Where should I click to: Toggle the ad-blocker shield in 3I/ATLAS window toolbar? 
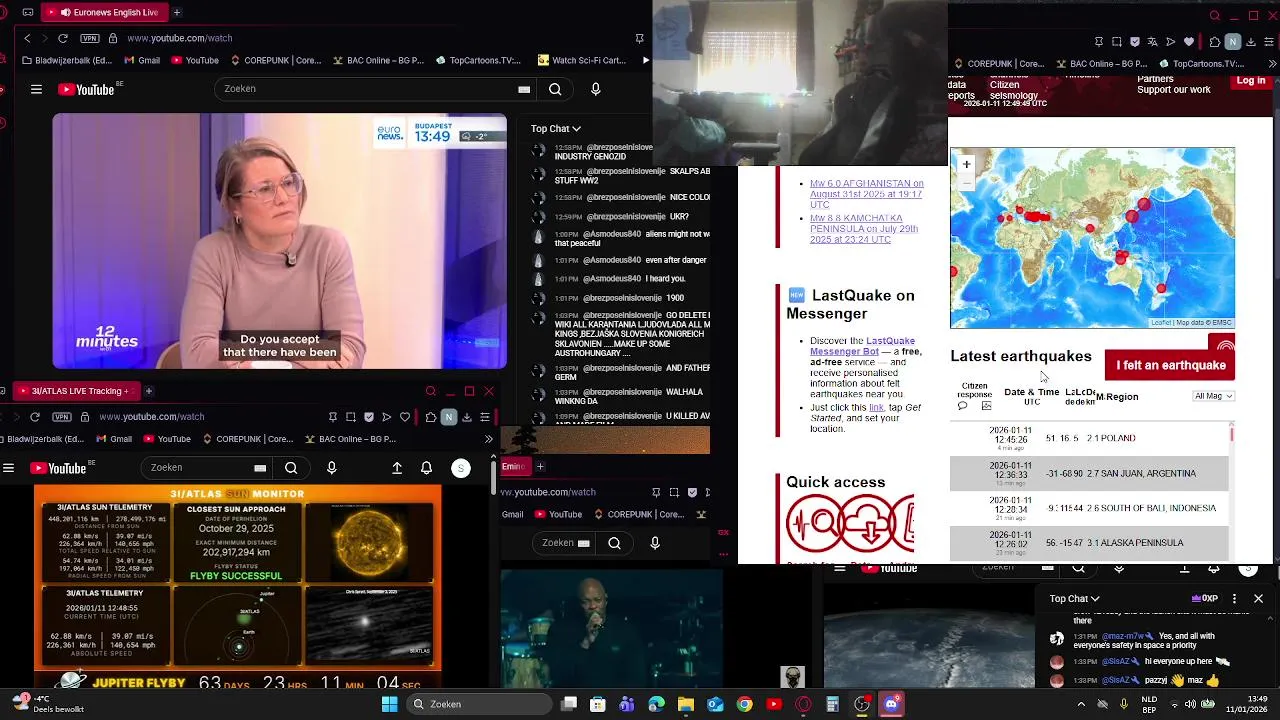(369, 417)
